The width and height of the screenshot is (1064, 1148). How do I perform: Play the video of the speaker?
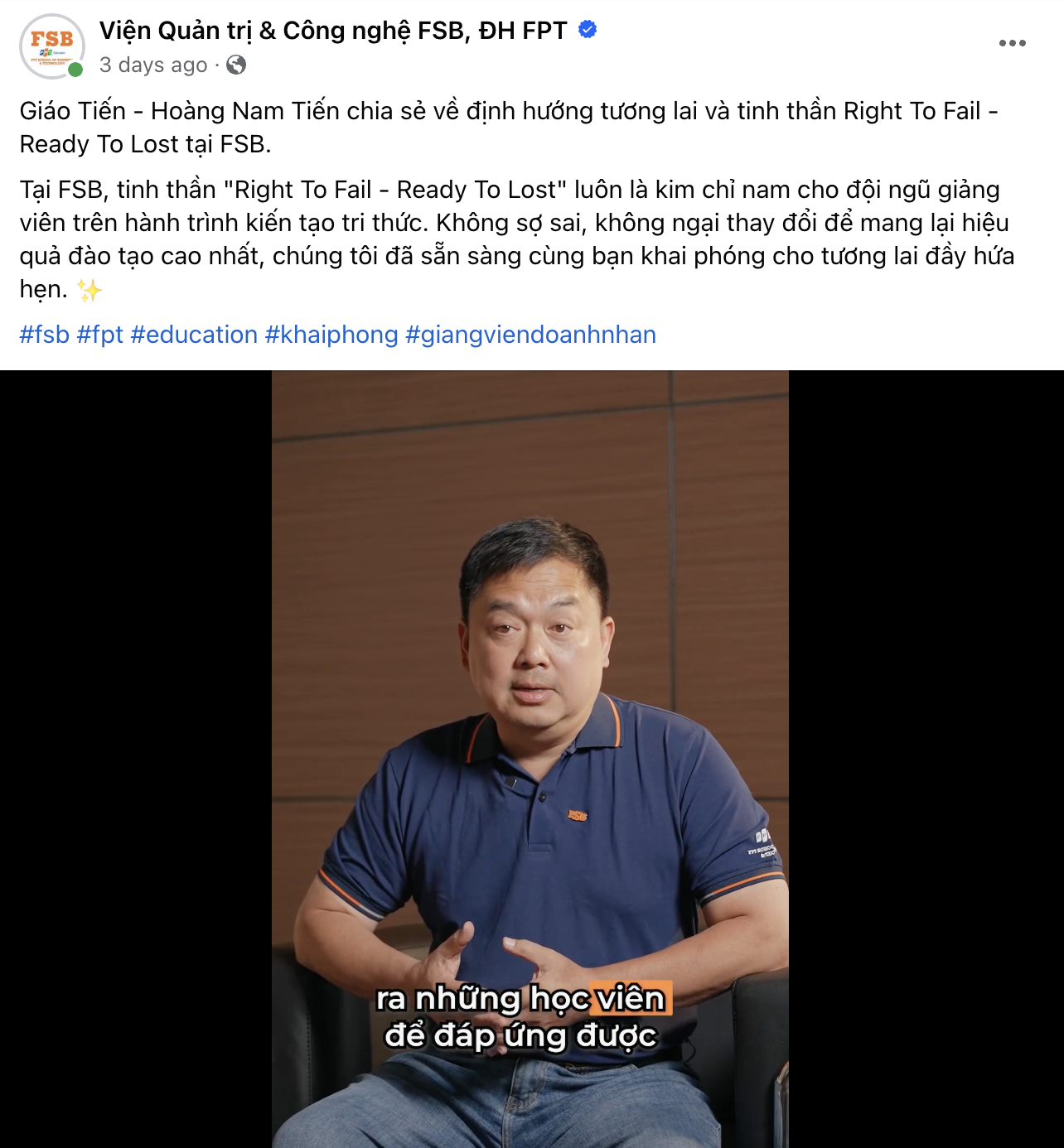pyautogui.click(x=530, y=759)
